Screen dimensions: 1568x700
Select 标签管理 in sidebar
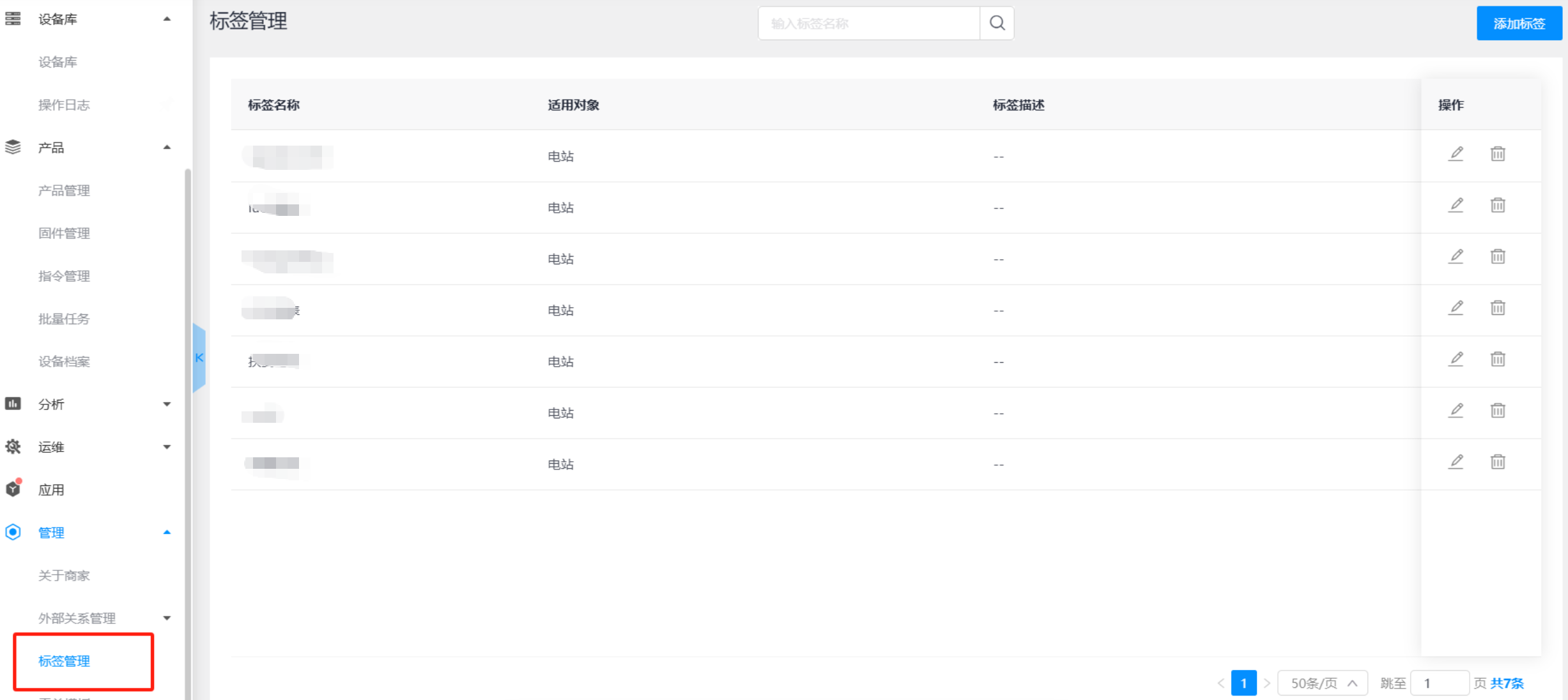click(64, 661)
